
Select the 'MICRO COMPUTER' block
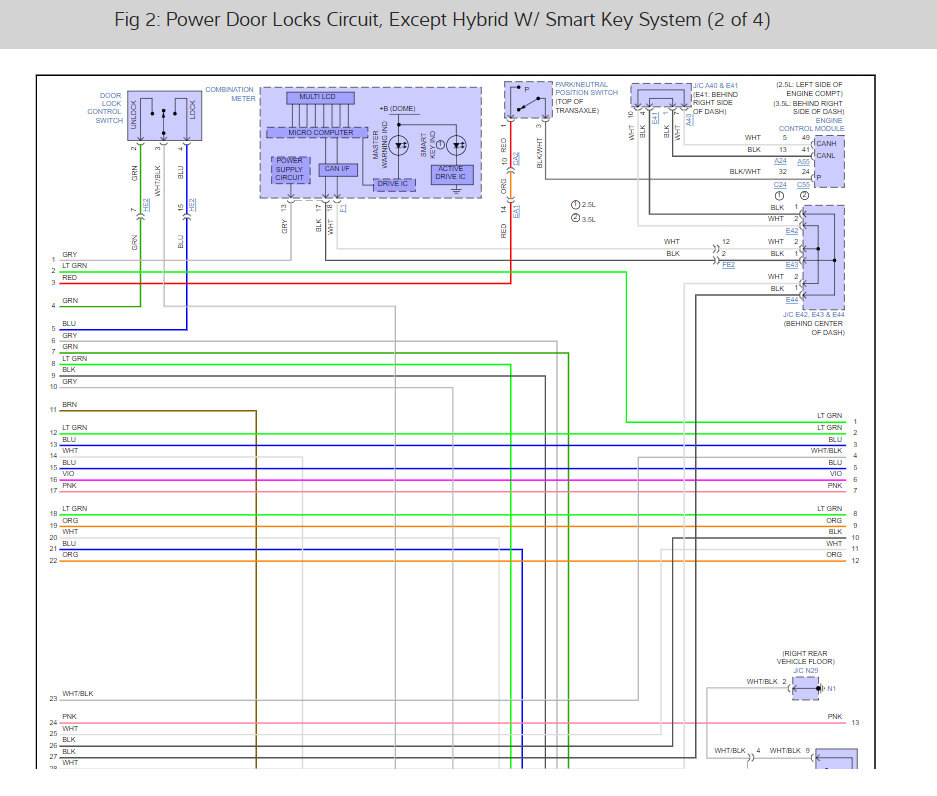tap(317, 133)
